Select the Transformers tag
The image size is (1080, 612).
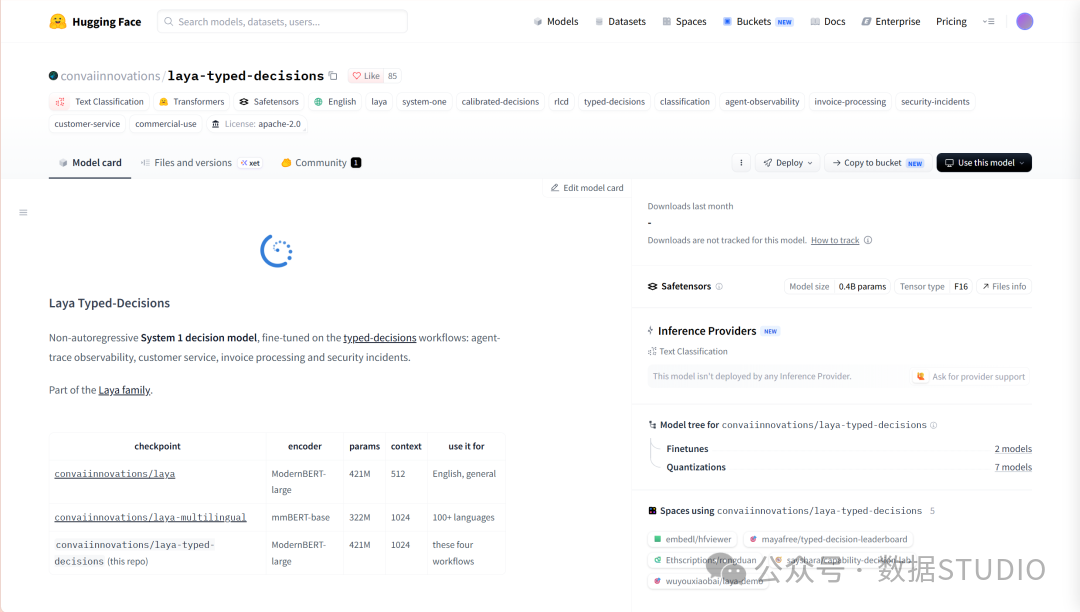coord(191,102)
